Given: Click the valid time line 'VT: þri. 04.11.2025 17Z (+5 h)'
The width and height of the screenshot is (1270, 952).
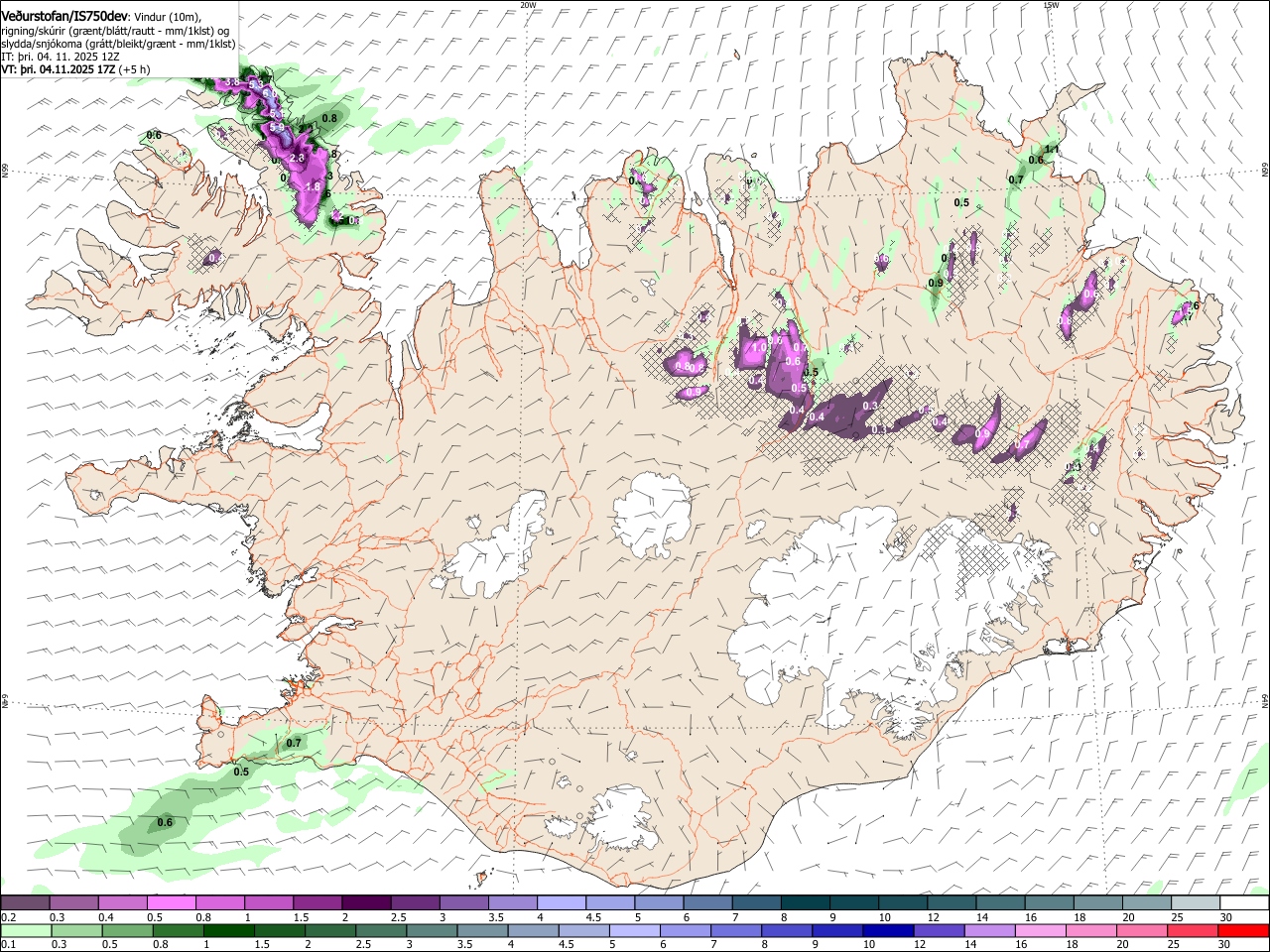Looking at the screenshot, I should click(x=76, y=69).
